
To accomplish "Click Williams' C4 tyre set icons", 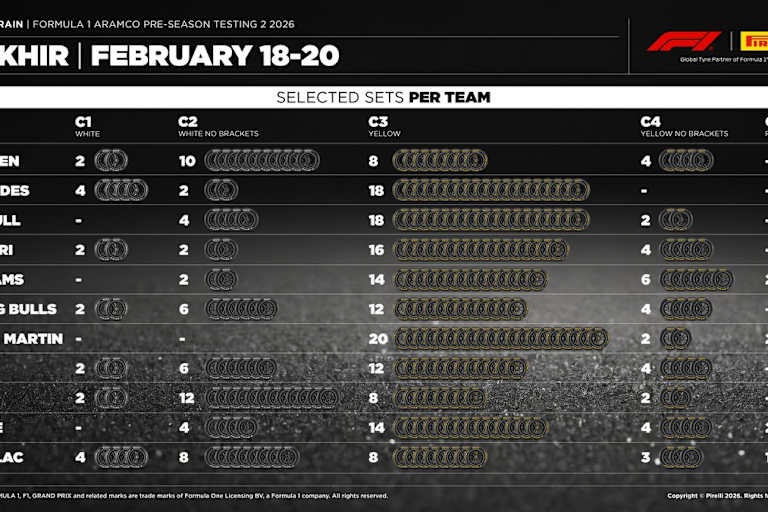I will point(696,280).
